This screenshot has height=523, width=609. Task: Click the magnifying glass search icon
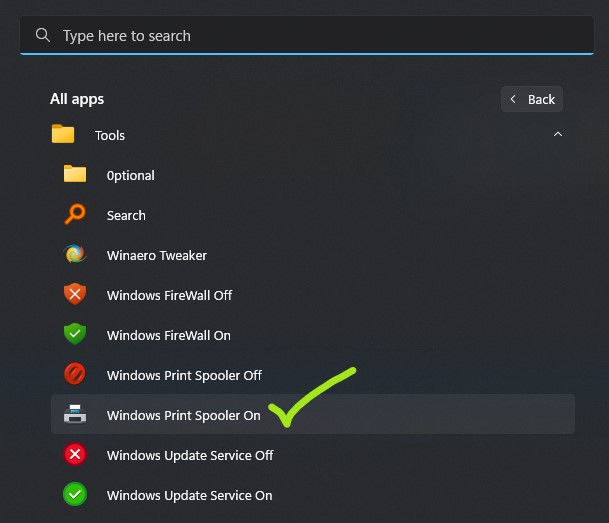pos(43,35)
